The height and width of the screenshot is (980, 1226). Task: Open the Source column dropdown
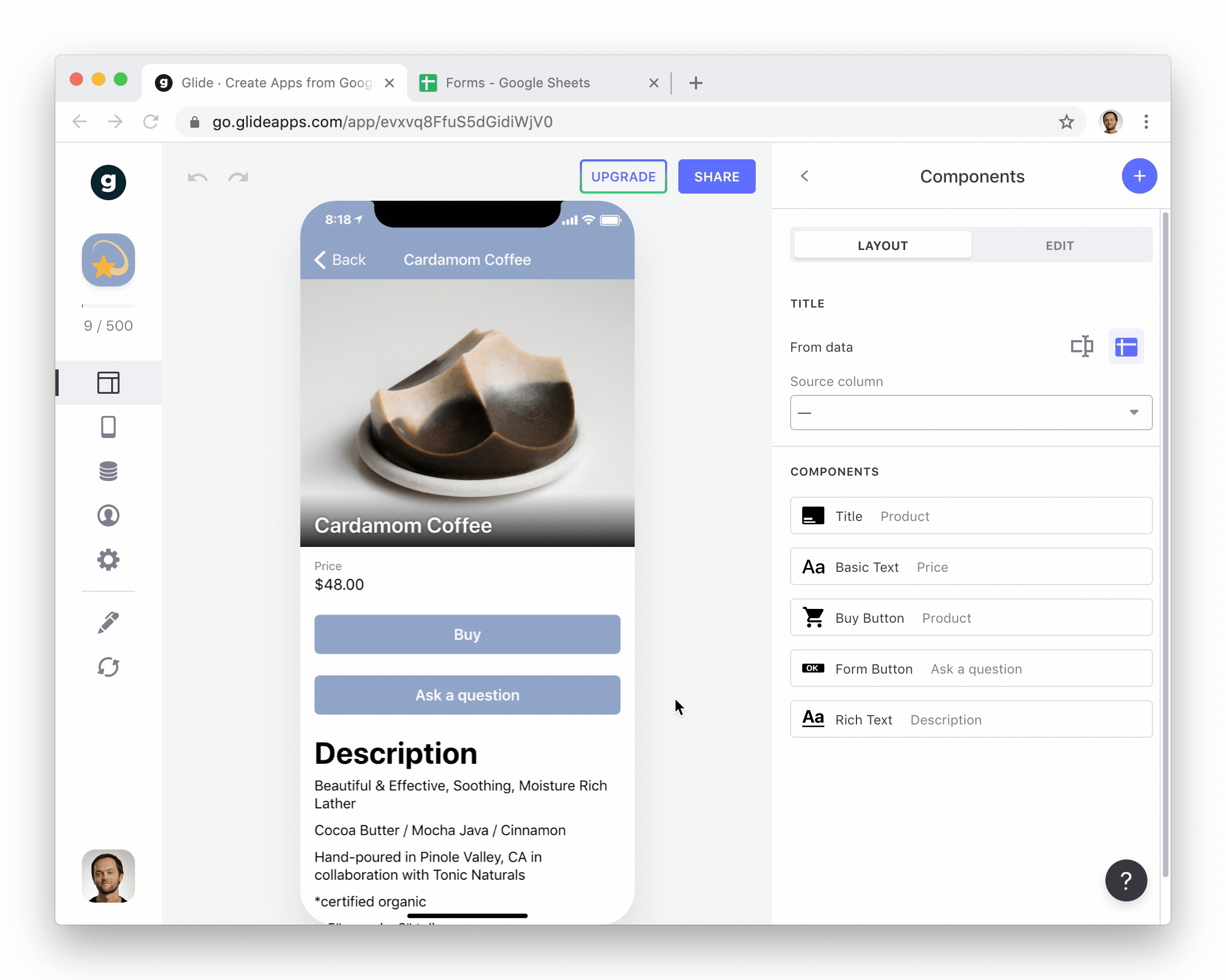971,413
